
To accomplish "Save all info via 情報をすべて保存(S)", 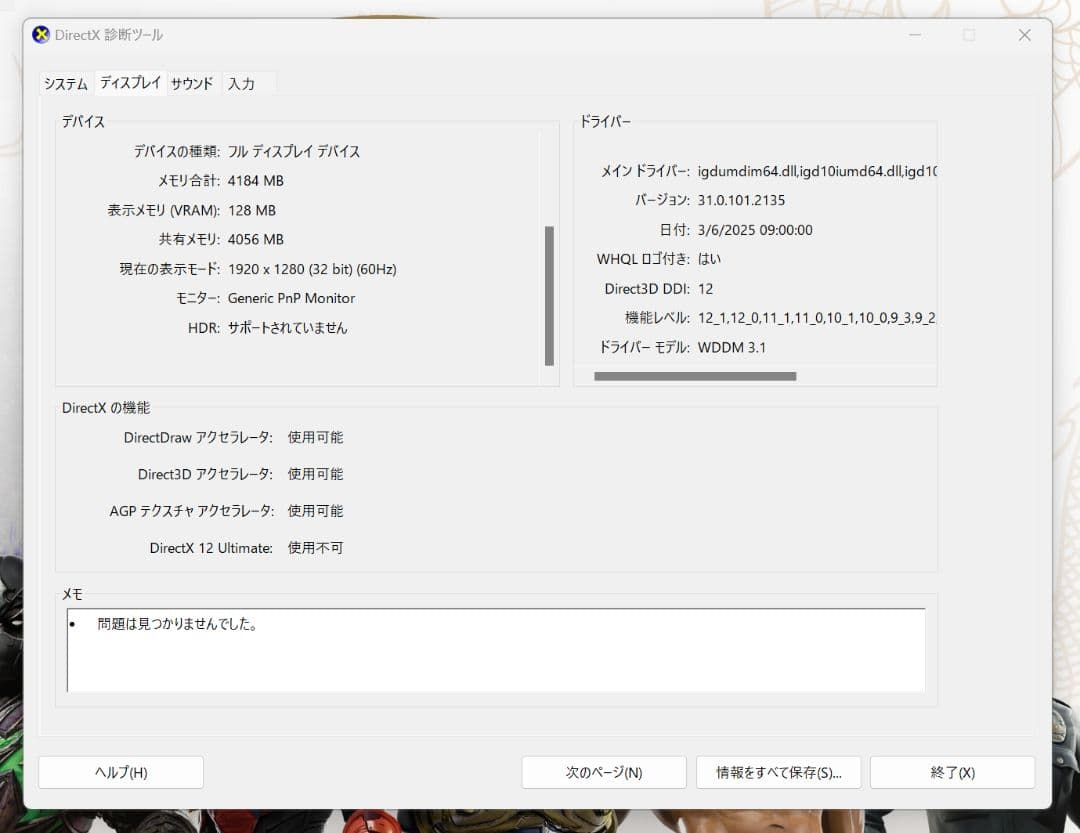I will tap(778, 772).
